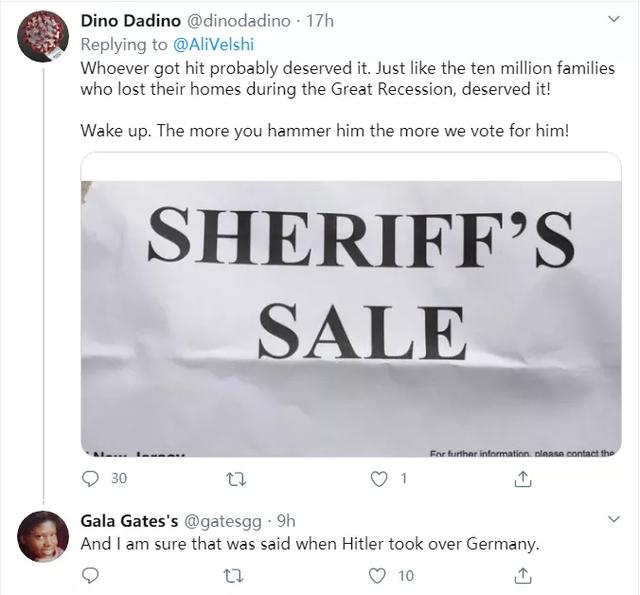Like Dino Dadino's tweet
Viewport: 640px width, 595px height.
(x=380, y=479)
